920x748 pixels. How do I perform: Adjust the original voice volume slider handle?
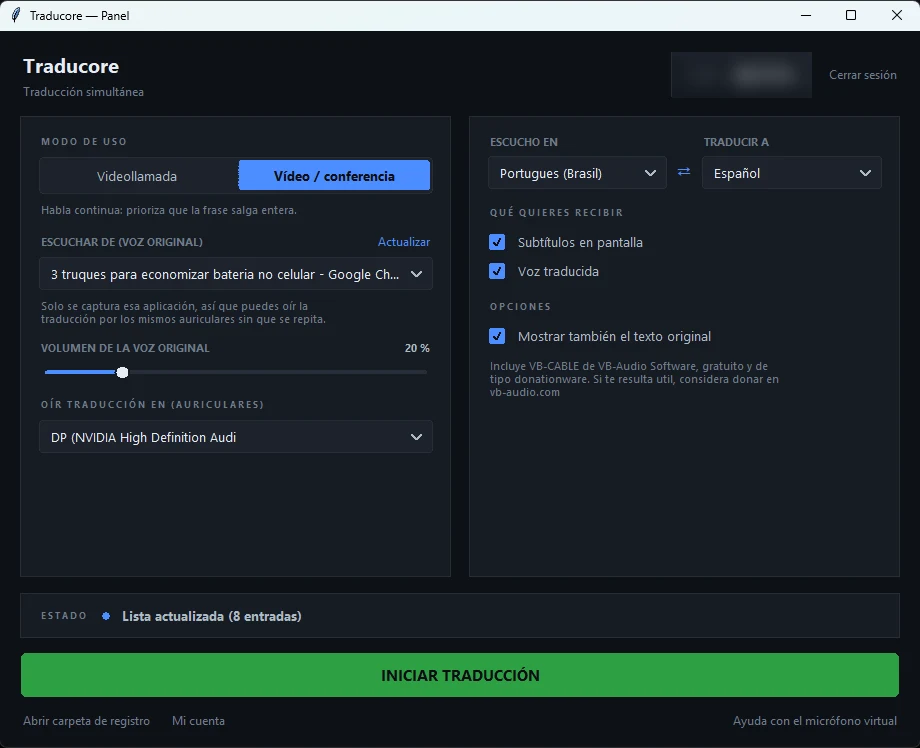(122, 373)
